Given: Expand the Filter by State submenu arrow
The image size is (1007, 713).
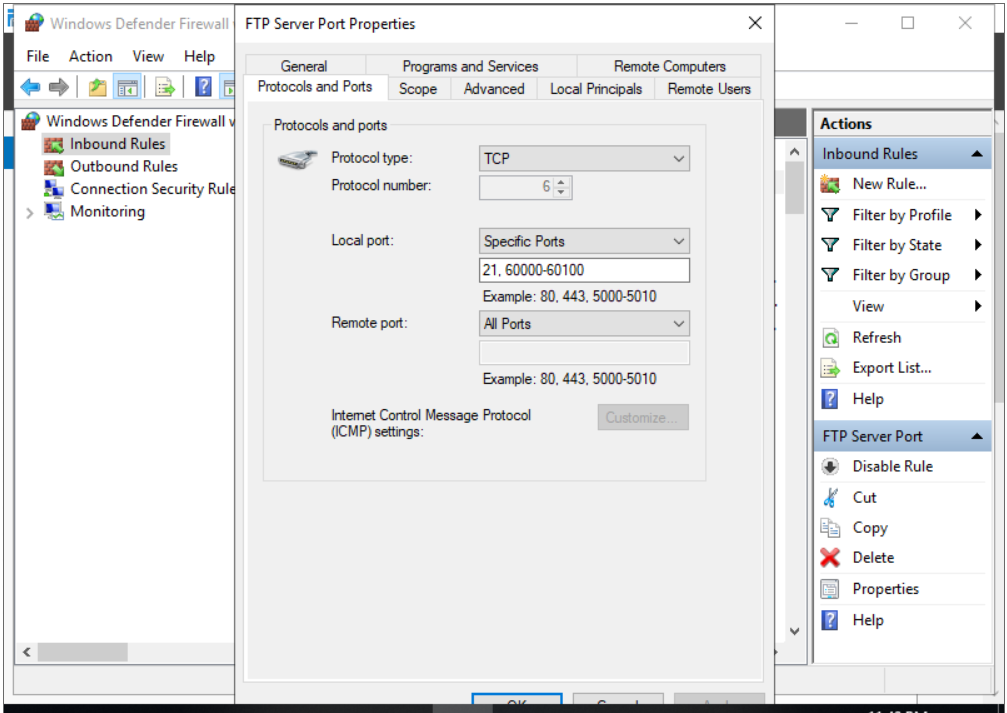Looking at the screenshot, I should click(977, 245).
